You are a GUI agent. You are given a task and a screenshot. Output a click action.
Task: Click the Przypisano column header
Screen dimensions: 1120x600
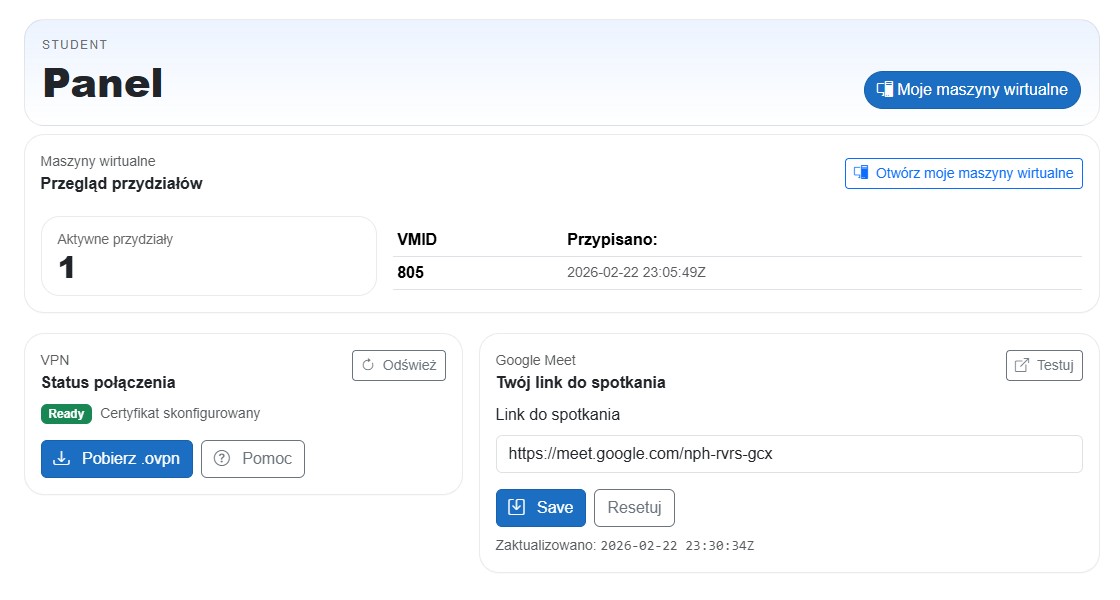tap(611, 240)
